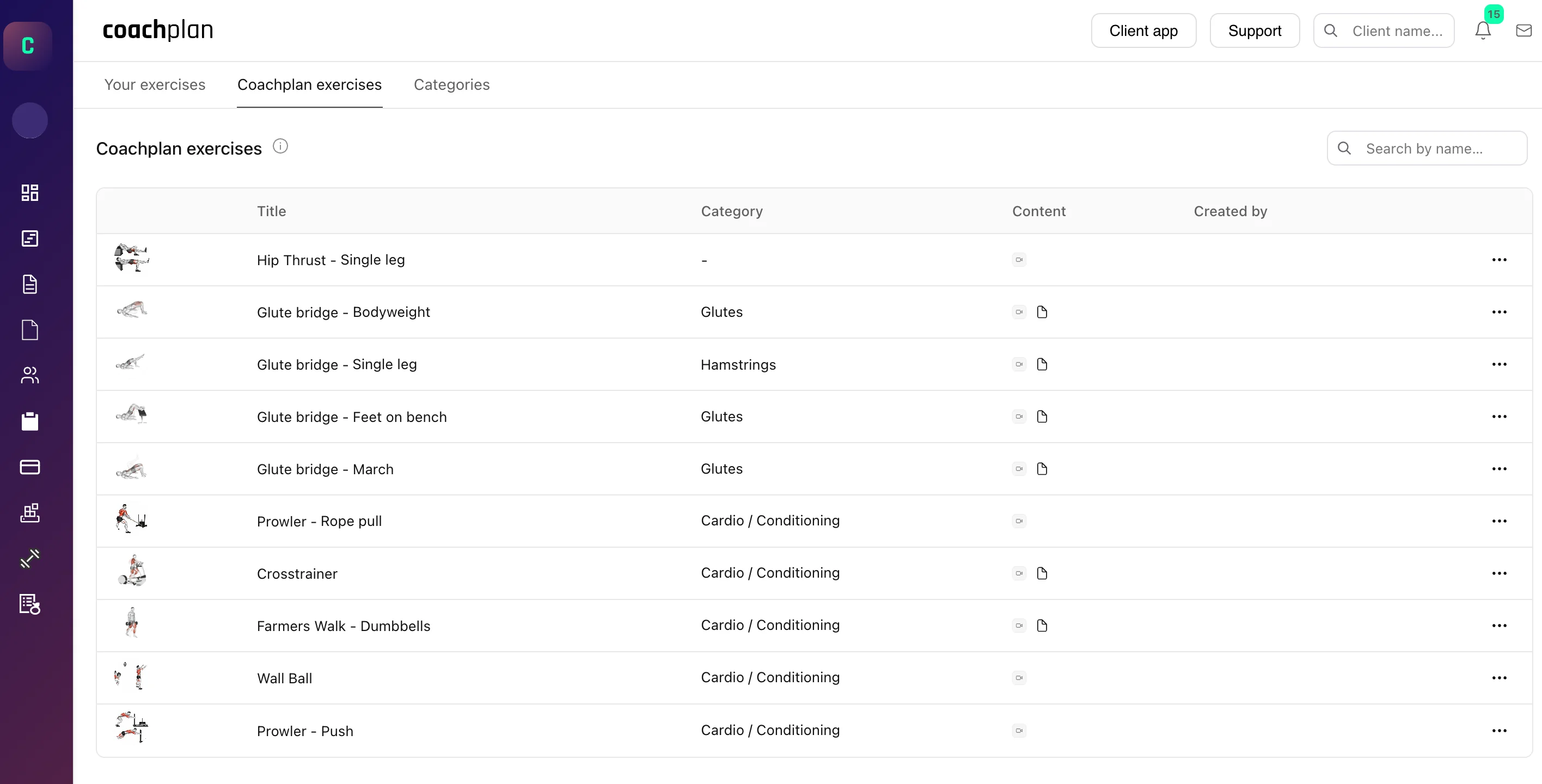
Task: Open the Crosstrainer exercise thumbnail
Action: 132,571
